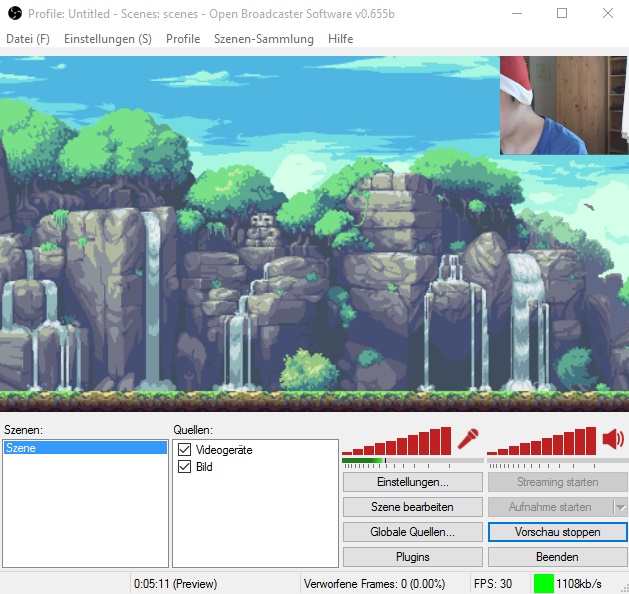The height and width of the screenshot is (594, 629).
Task: Click the 0:05:11 (Preview) status text
Action: pyautogui.click(x=175, y=584)
